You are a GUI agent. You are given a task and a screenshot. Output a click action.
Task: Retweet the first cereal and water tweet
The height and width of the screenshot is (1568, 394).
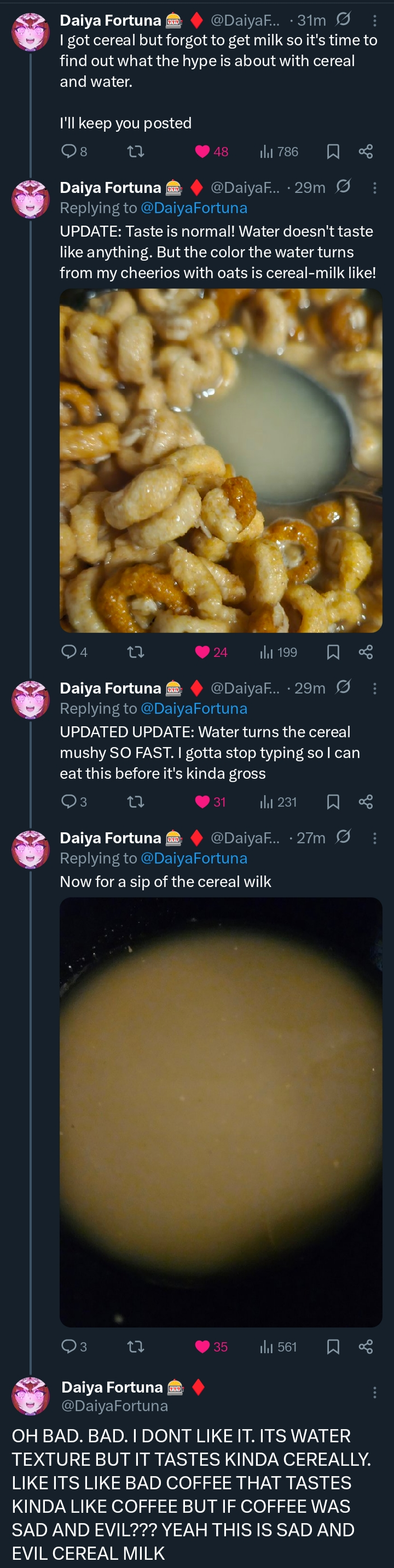[135, 151]
